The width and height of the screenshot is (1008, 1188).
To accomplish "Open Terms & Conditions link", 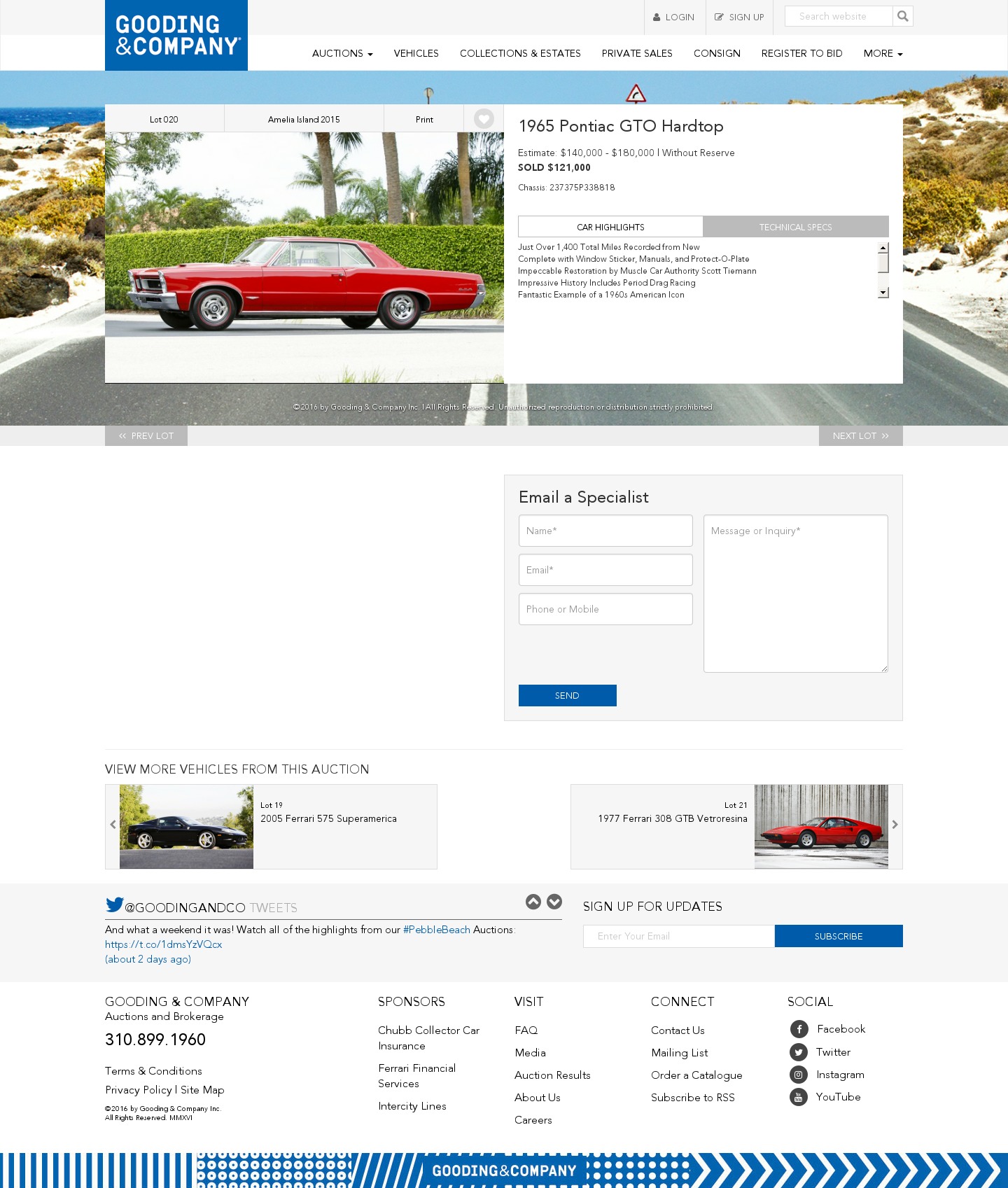I will [x=153, y=1071].
